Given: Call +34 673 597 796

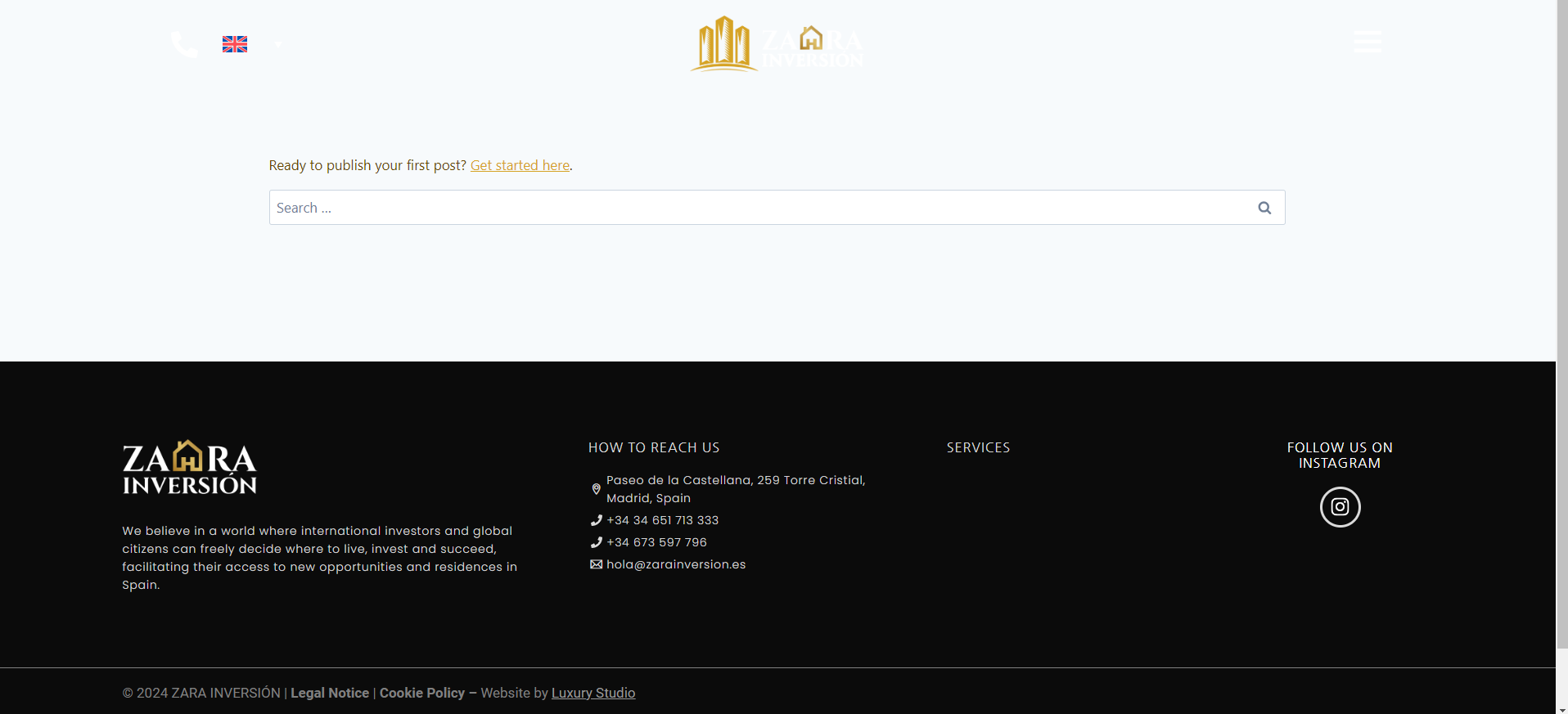Looking at the screenshot, I should click(x=656, y=542).
